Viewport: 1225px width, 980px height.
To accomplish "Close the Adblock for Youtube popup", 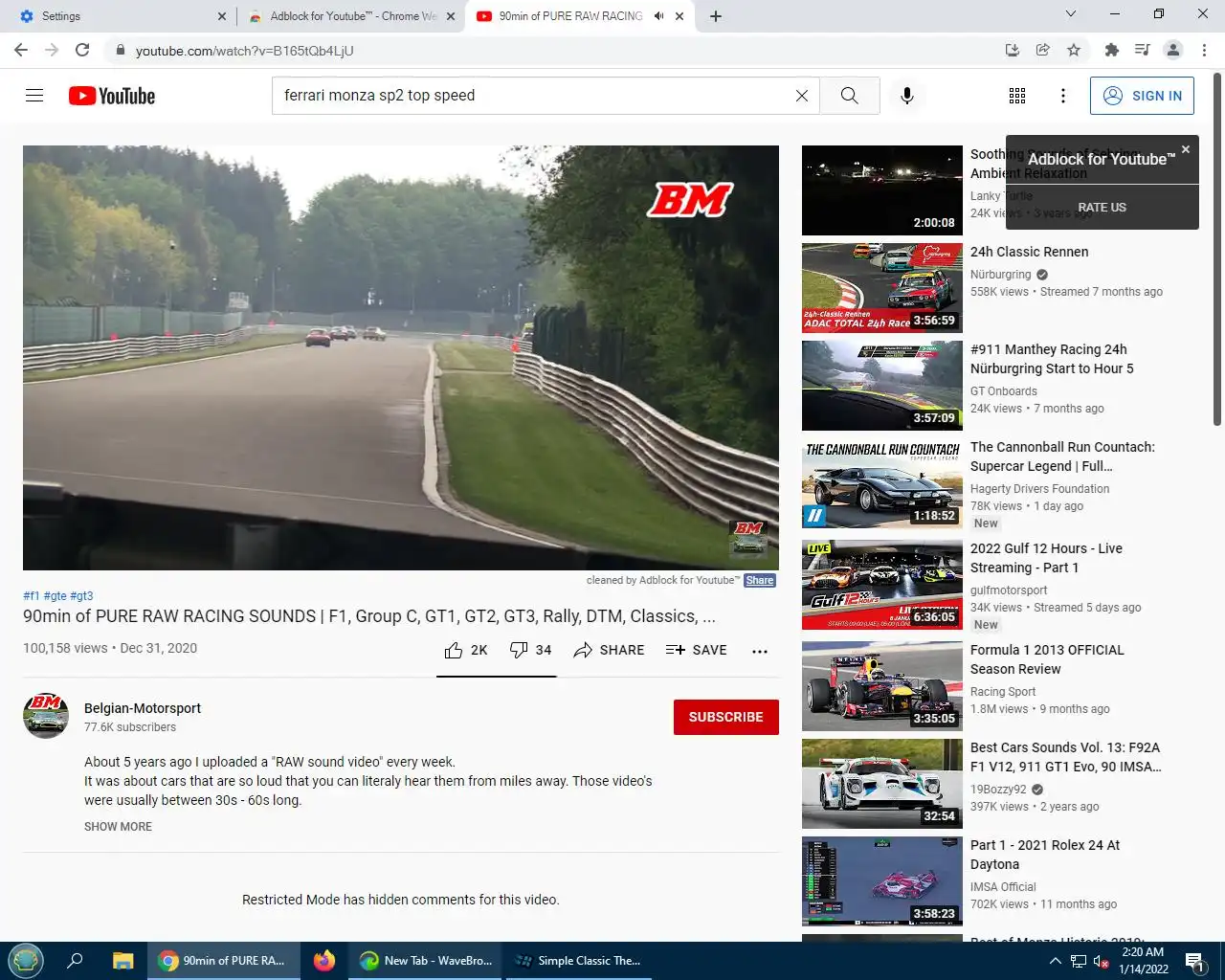I will [1186, 149].
